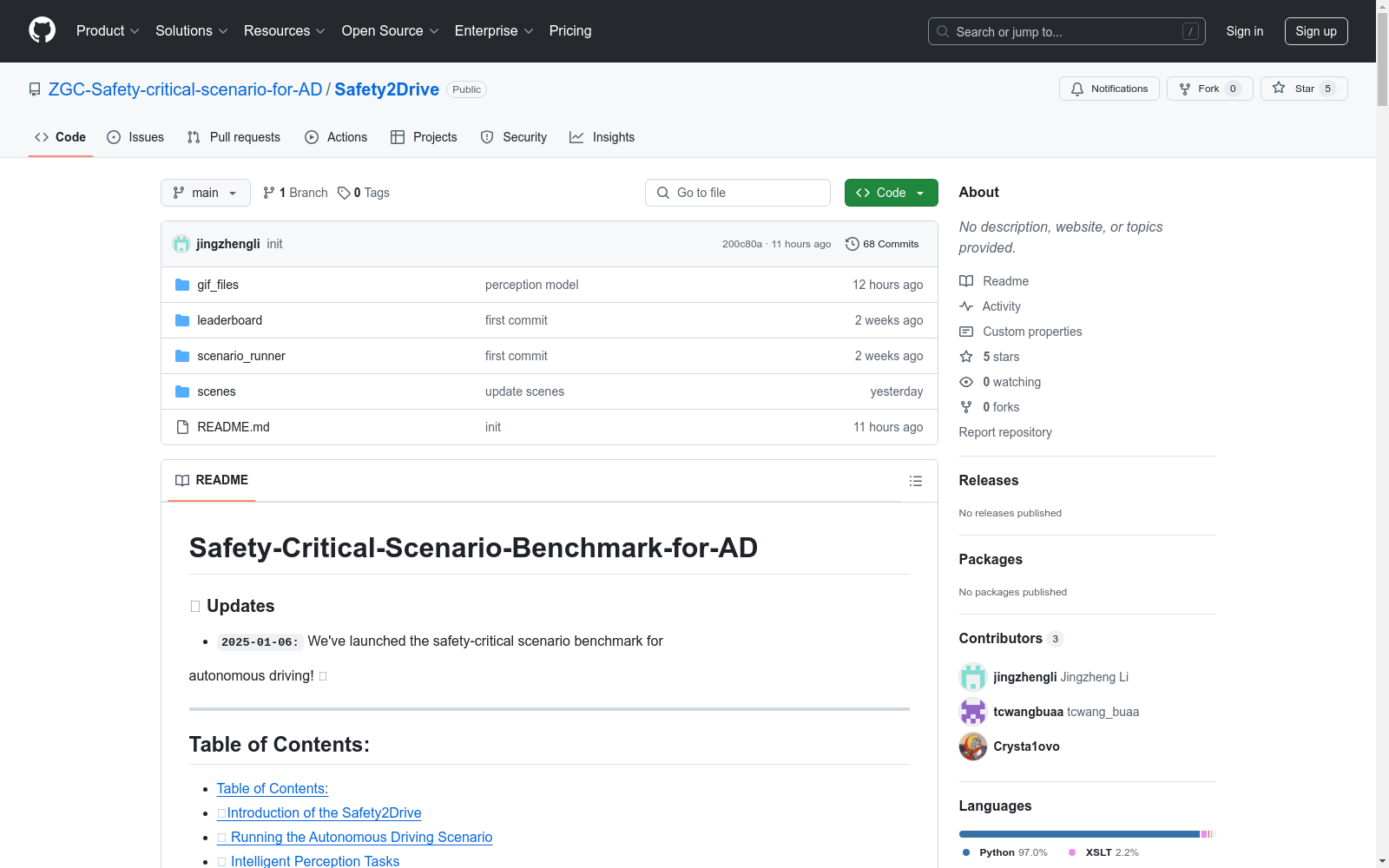The height and width of the screenshot is (868, 1389).
Task: Click the branch icon next to 1 Branch
Action: pyautogui.click(x=269, y=193)
